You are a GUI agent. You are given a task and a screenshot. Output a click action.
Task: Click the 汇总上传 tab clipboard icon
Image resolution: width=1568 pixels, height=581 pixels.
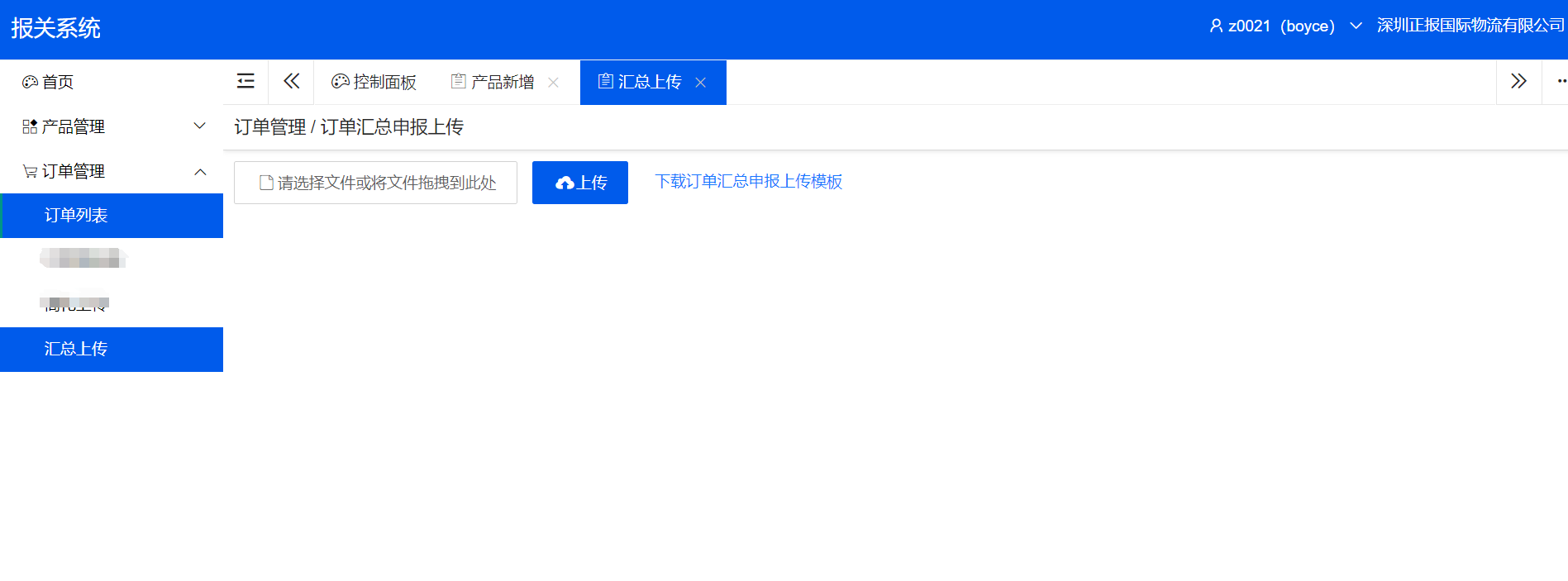[606, 81]
